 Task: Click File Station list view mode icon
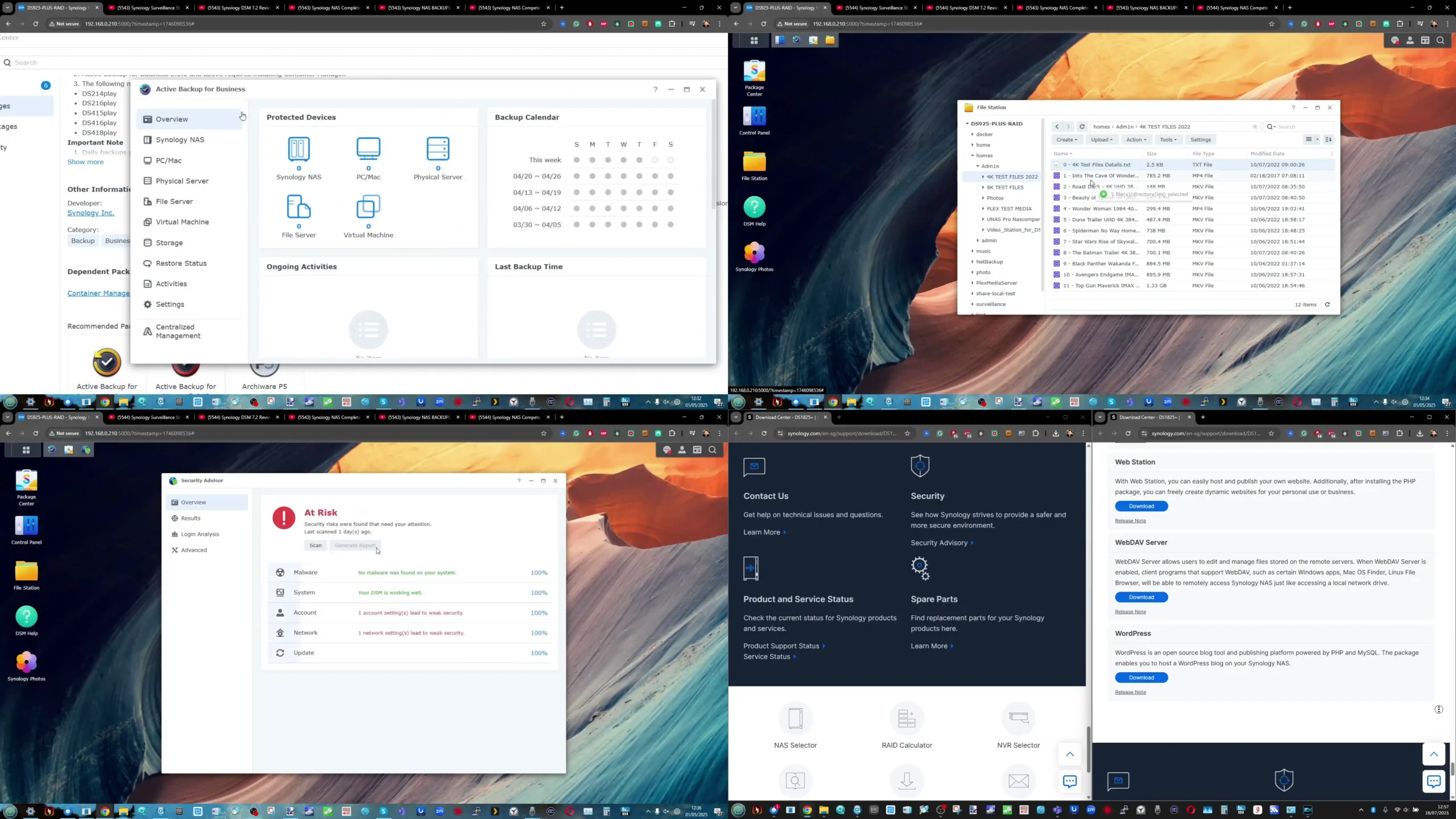[x=1309, y=139]
